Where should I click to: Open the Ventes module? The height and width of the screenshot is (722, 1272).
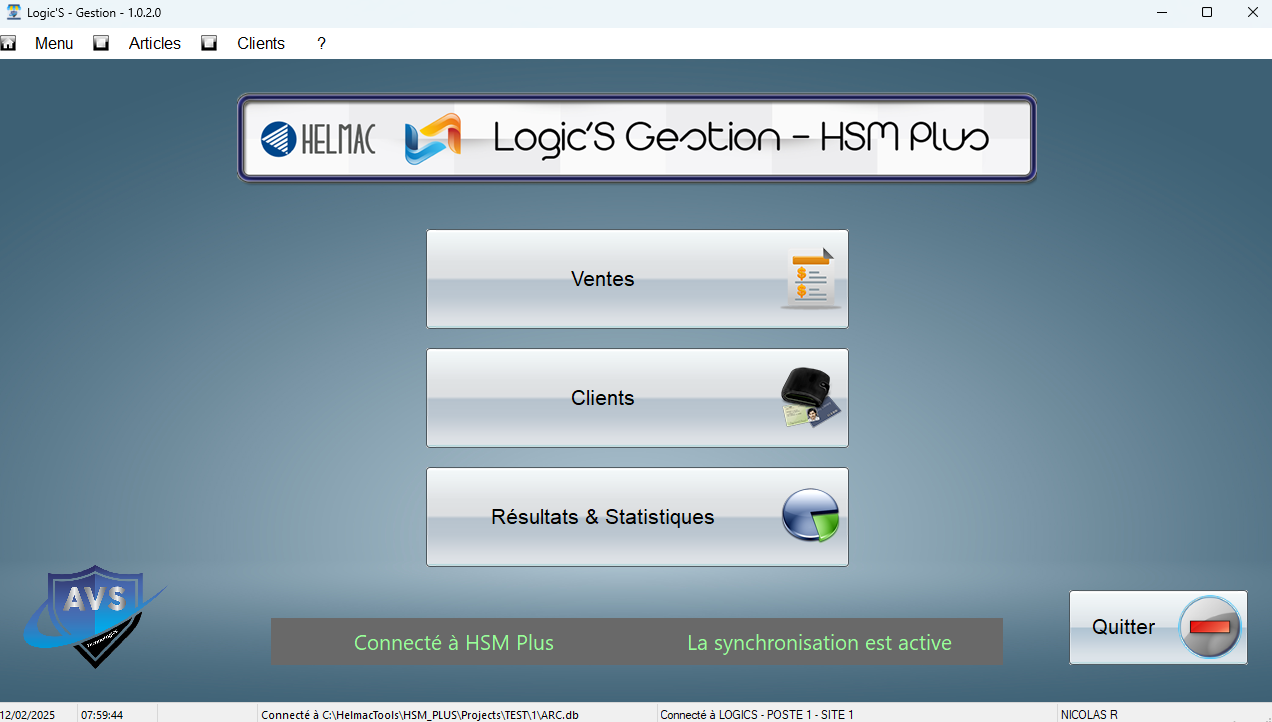tap(603, 279)
